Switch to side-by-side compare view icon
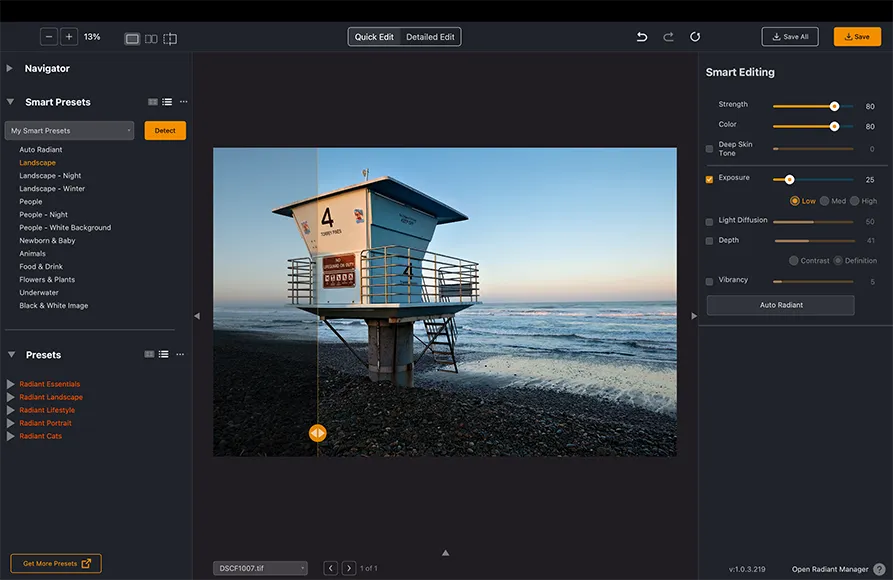The height and width of the screenshot is (580, 893). click(x=151, y=39)
